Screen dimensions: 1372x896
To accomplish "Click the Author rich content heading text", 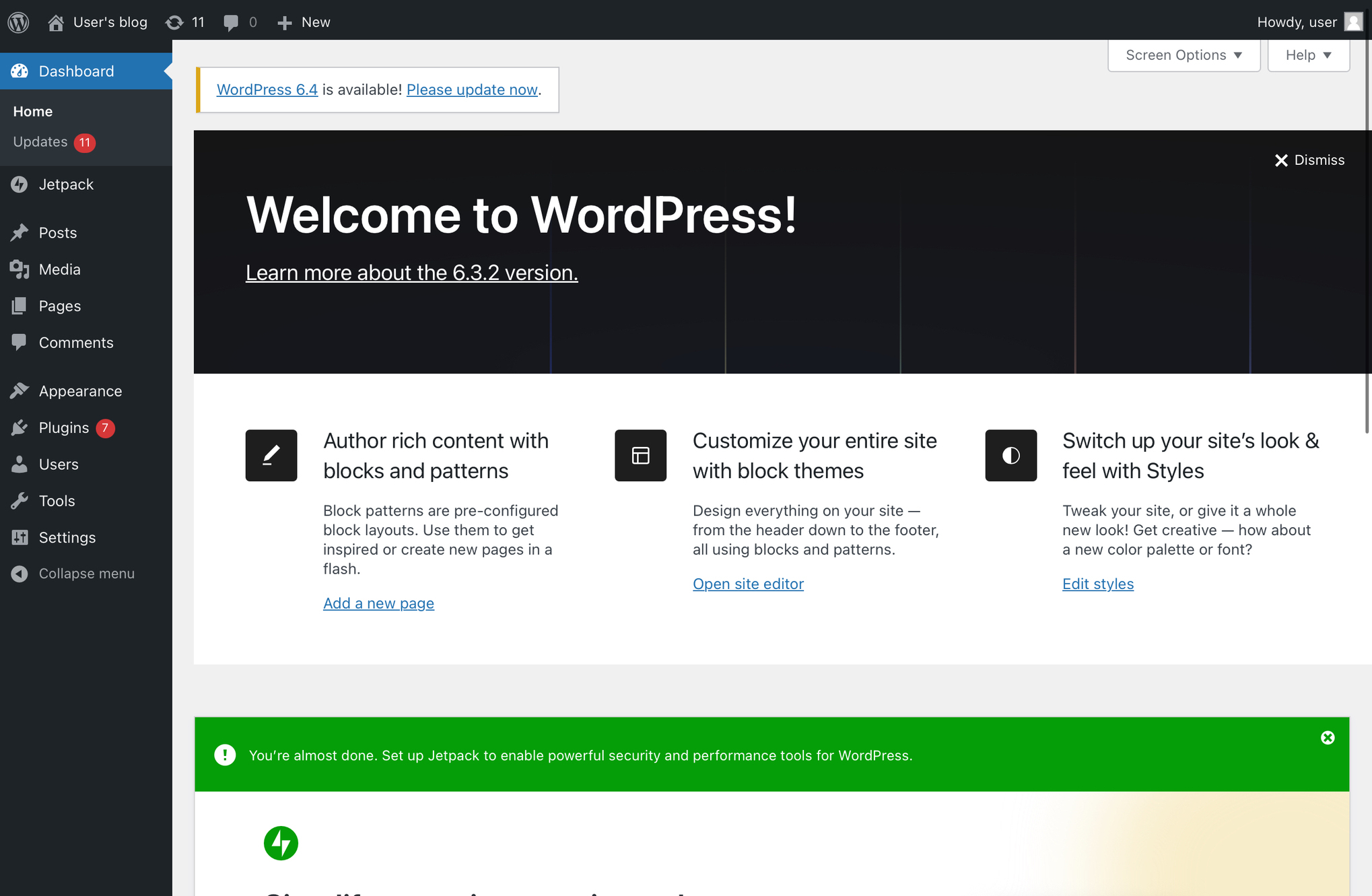I will 436,456.
